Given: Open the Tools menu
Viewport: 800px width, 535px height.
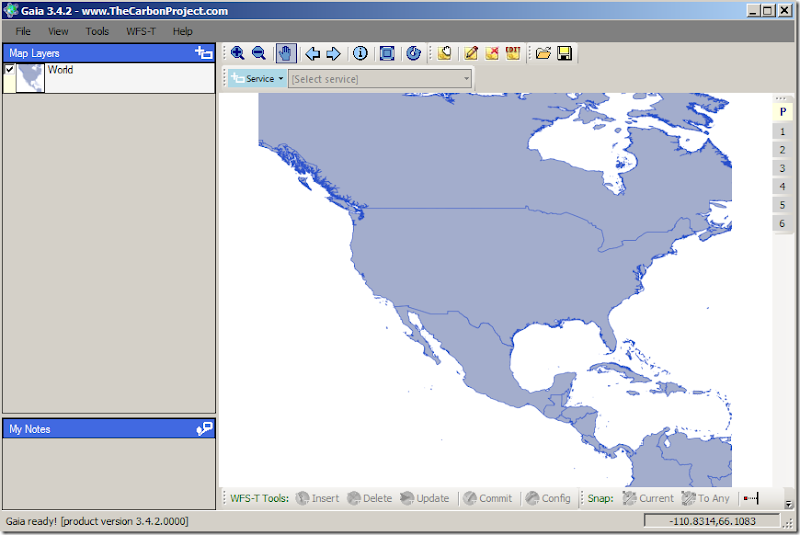Looking at the screenshot, I should click(97, 31).
